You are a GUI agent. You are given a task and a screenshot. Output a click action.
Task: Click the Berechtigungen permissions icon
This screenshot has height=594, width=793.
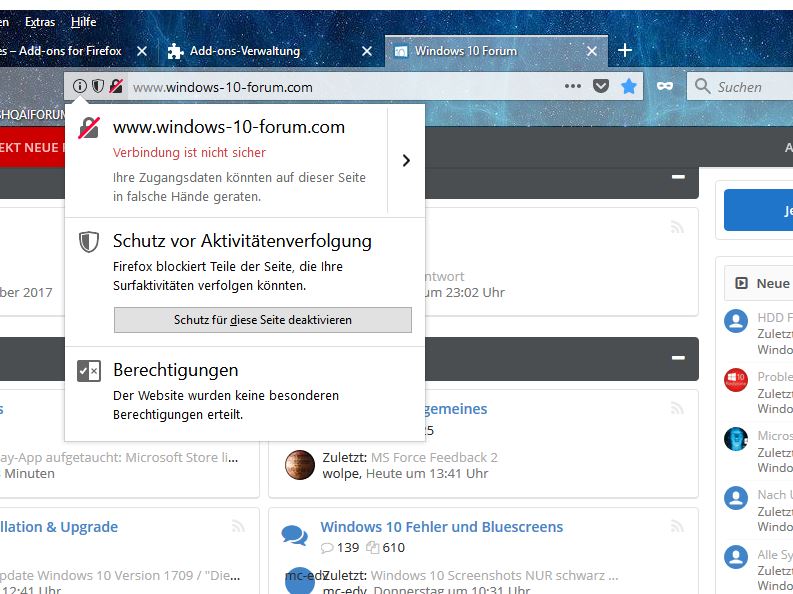89,371
